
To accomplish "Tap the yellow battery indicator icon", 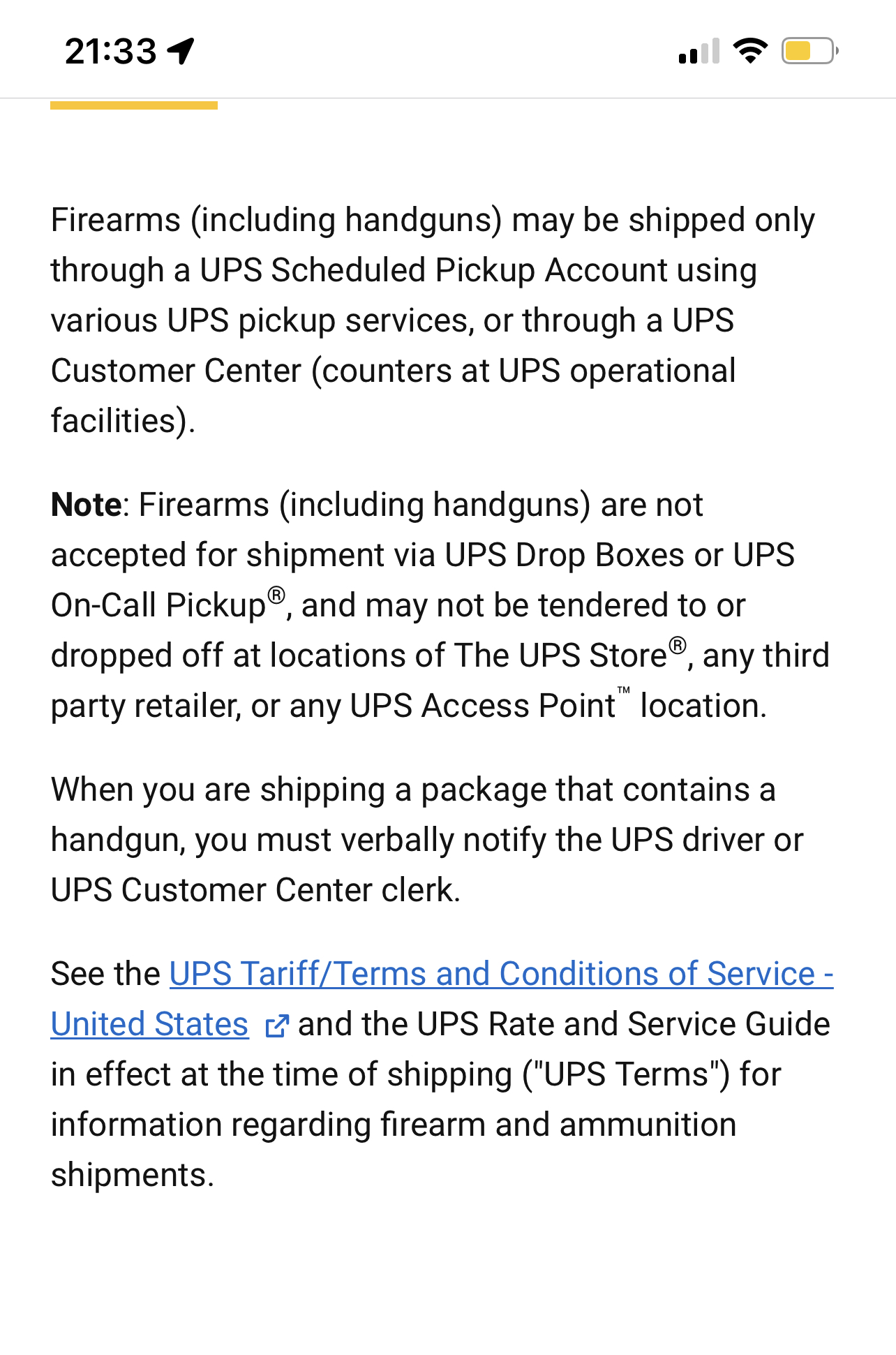I will [x=809, y=51].
